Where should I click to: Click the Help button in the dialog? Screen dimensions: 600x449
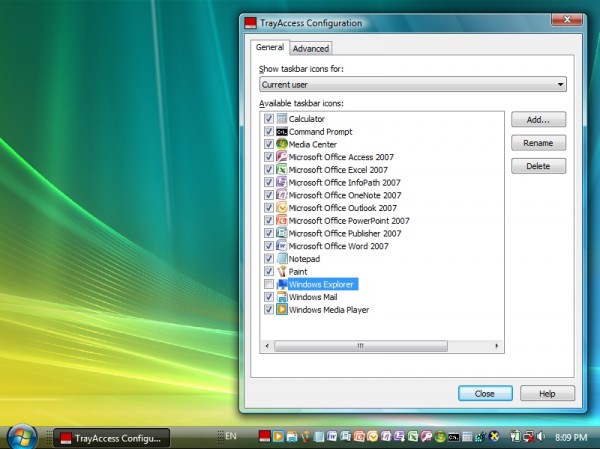coord(547,393)
